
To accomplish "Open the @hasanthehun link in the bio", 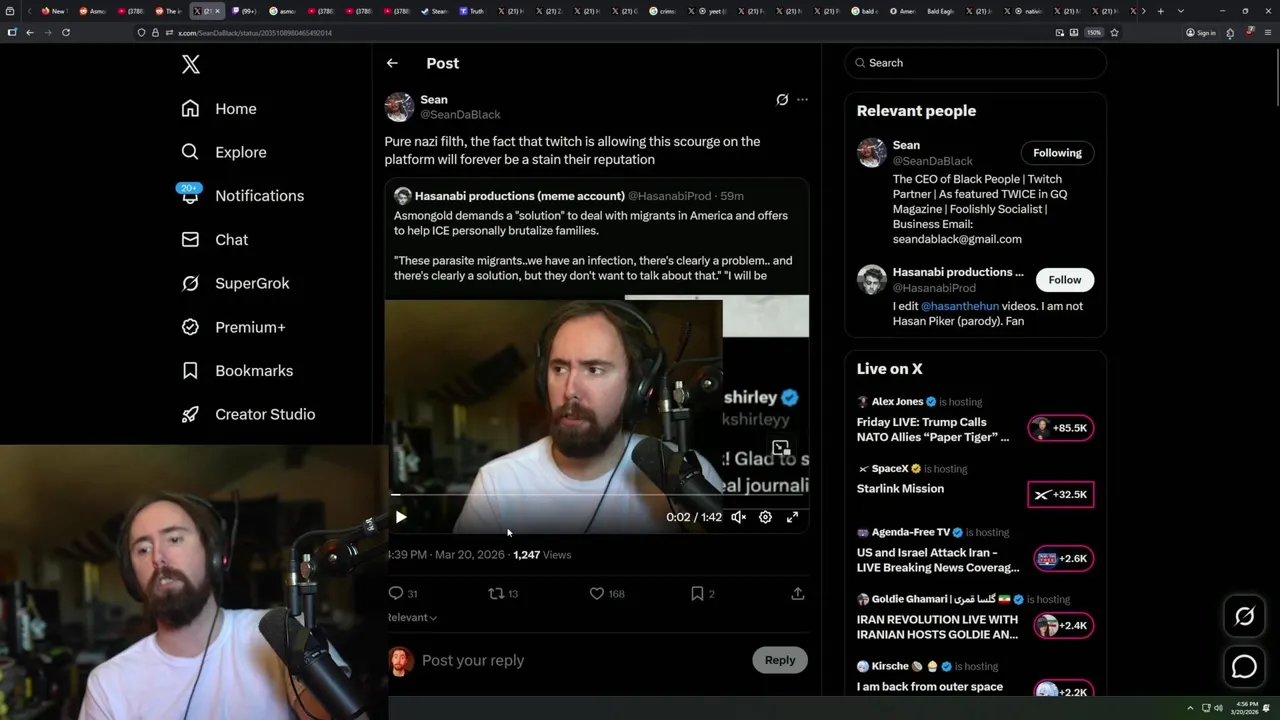I will tap(960, 307).
